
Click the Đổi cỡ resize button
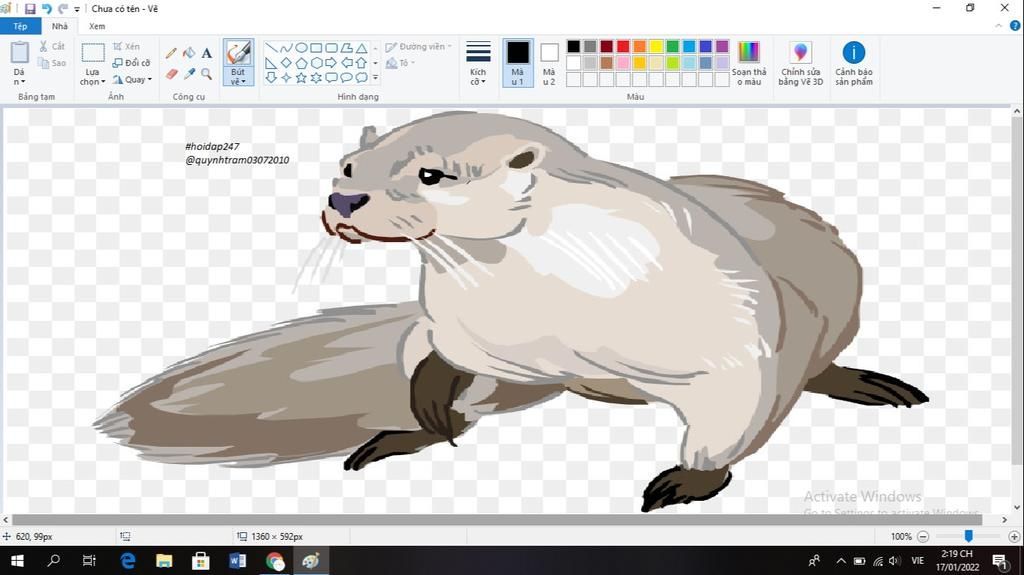131,63
